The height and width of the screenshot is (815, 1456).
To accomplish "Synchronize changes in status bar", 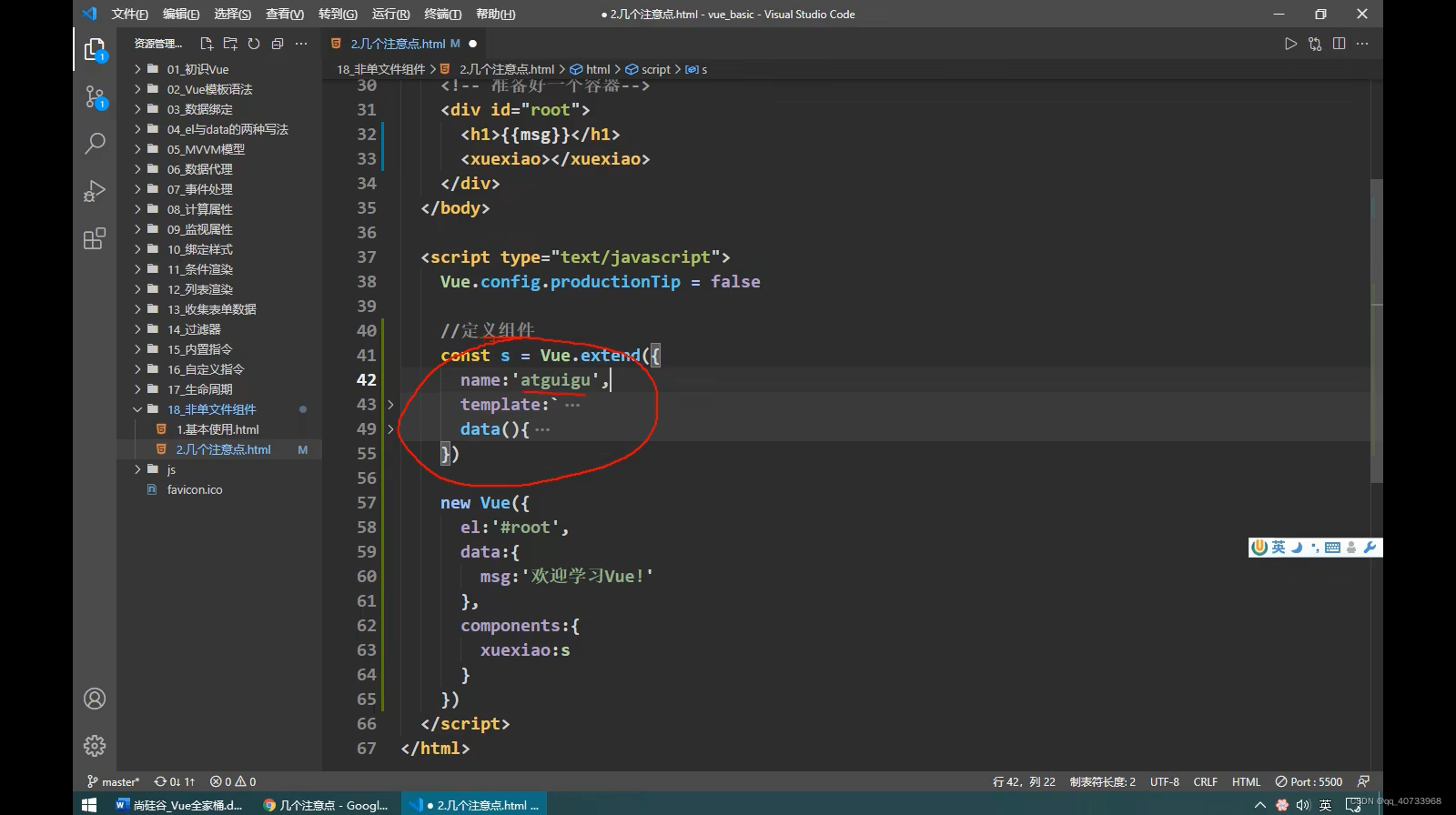I will click(174, 781).
